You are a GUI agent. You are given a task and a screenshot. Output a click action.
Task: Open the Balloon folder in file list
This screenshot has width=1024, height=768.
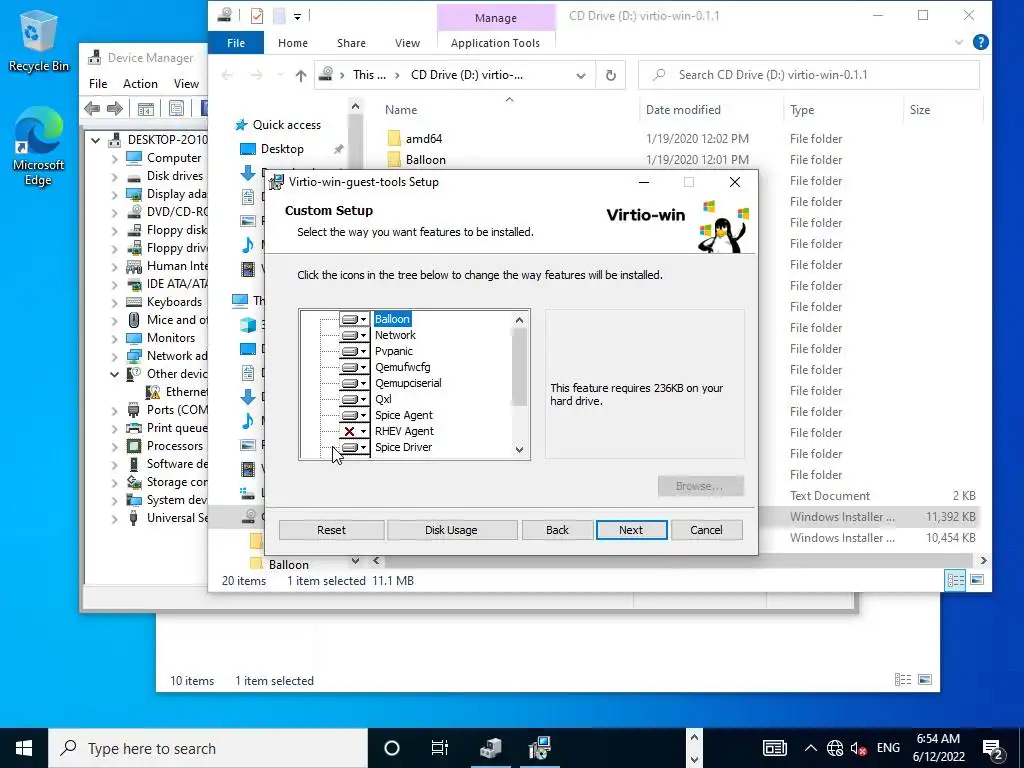click(425, 160)
